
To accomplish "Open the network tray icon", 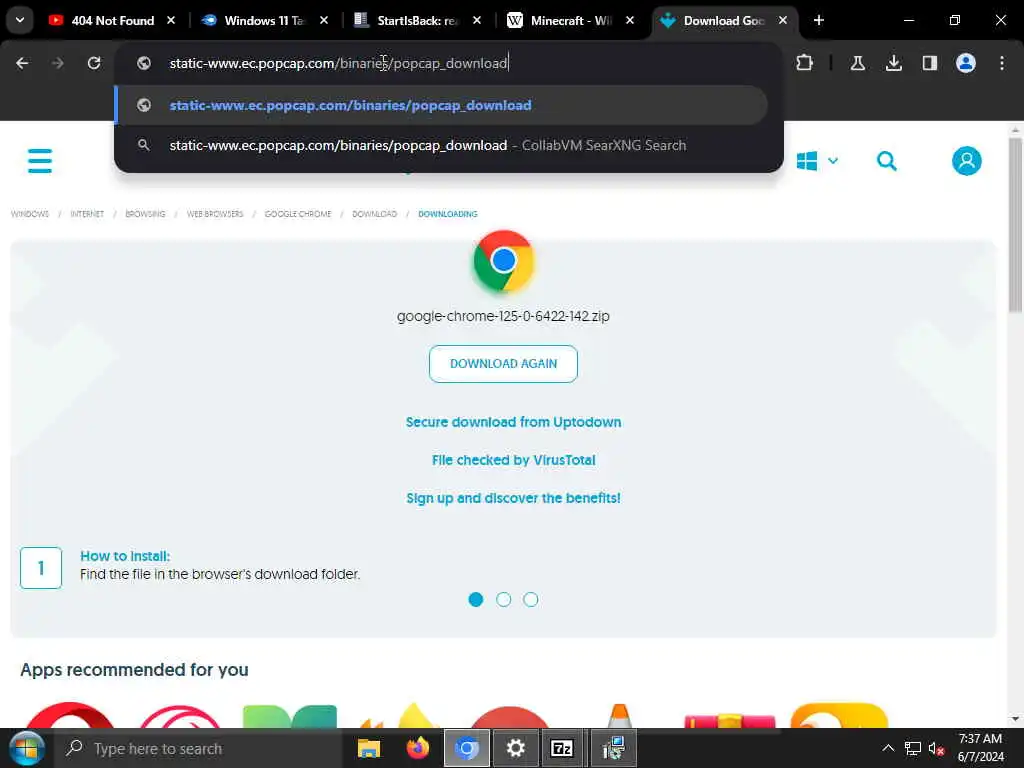I will click(913, 748).
